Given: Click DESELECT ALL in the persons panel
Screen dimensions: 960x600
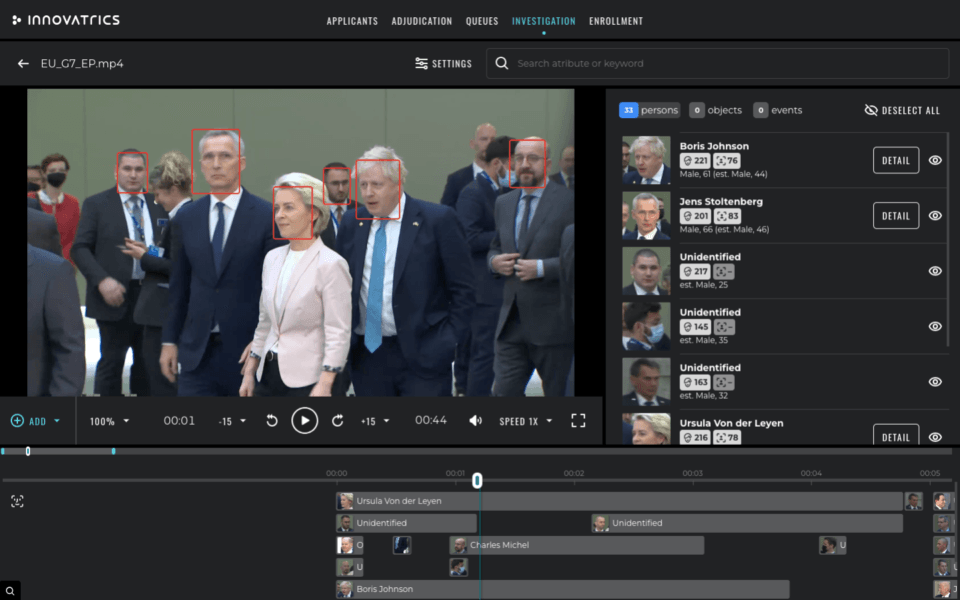Looking at the screenshot, I should 901,110.
